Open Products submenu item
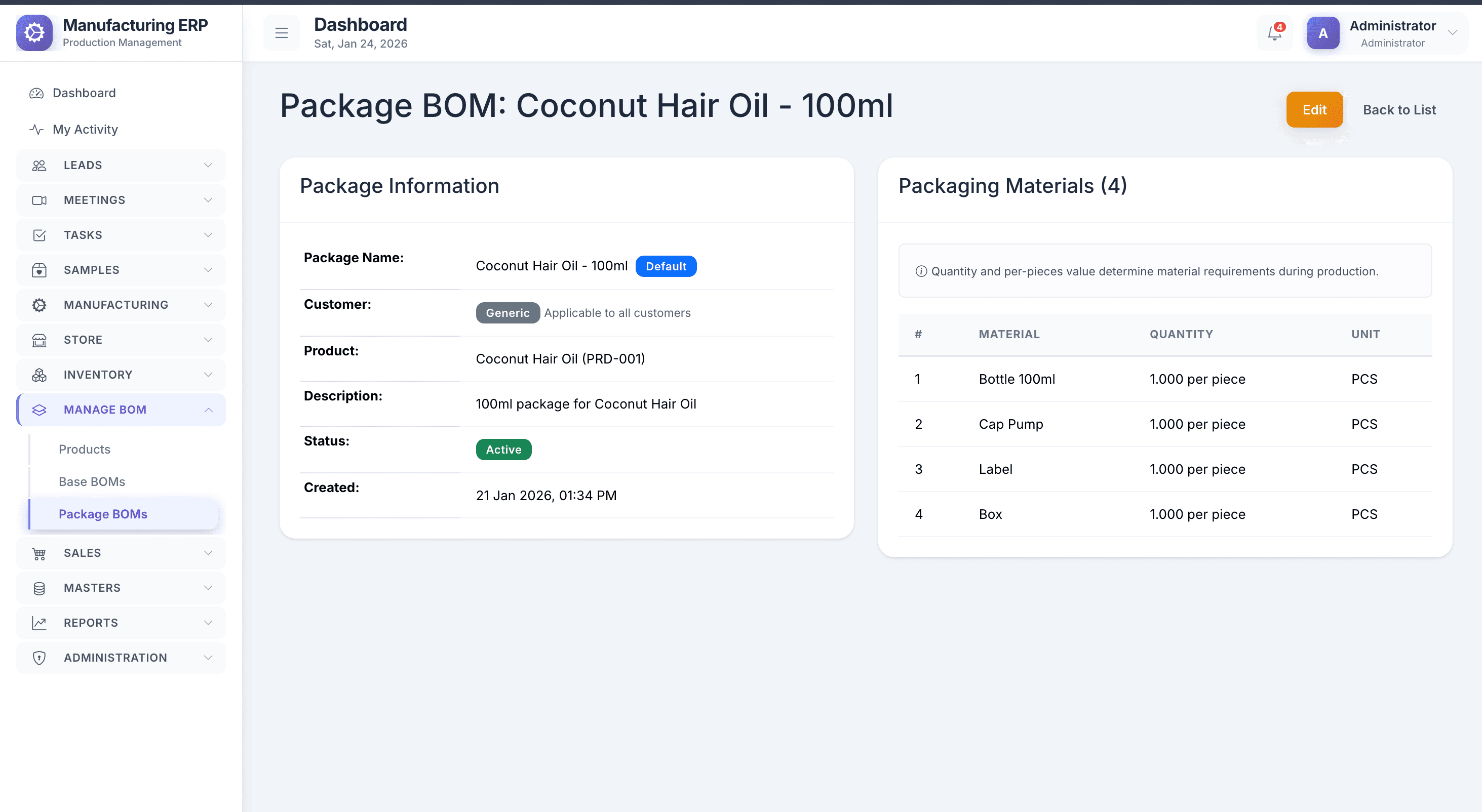This screenshot has height=812, width=1482. [85, 449]
